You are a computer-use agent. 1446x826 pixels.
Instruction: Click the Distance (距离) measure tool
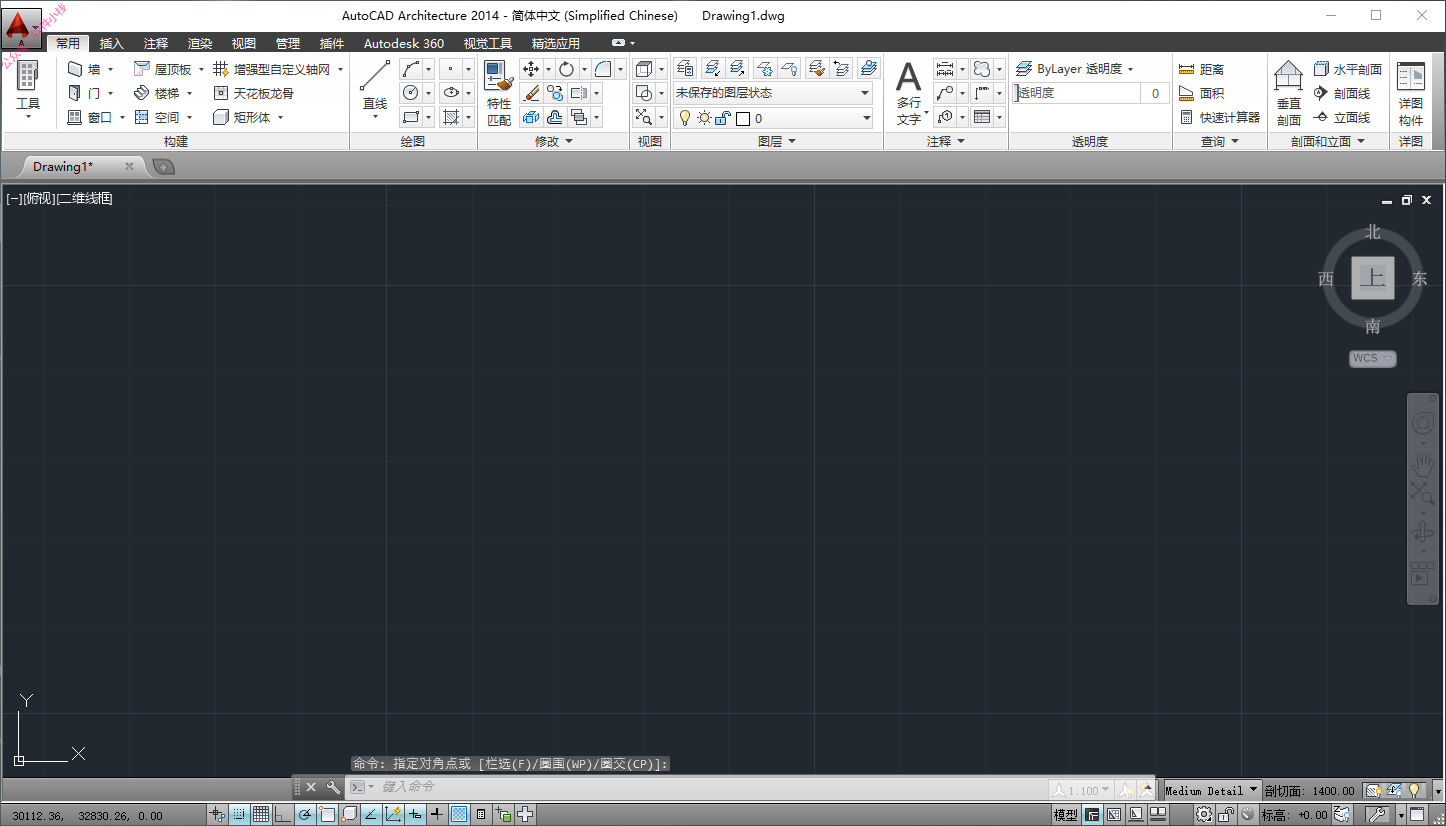[1202, 69]
